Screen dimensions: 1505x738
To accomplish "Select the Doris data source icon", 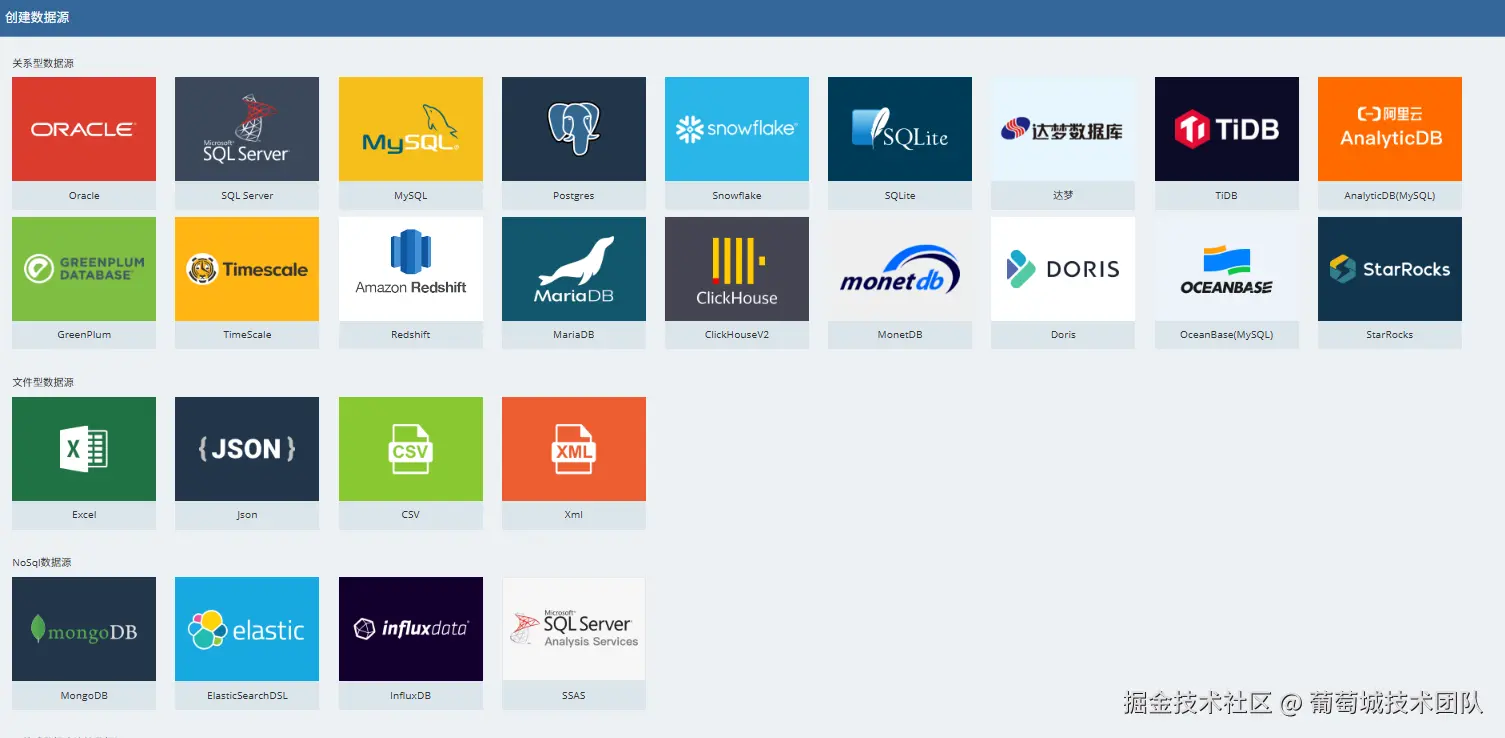I will tap(1063, 269).
